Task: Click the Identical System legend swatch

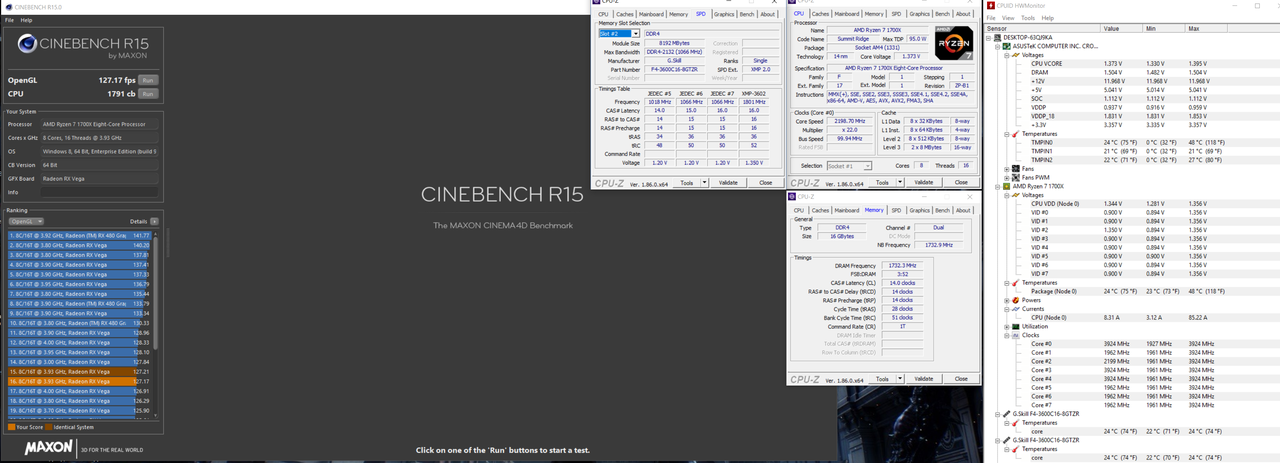Action: click(x=49, y=427)
